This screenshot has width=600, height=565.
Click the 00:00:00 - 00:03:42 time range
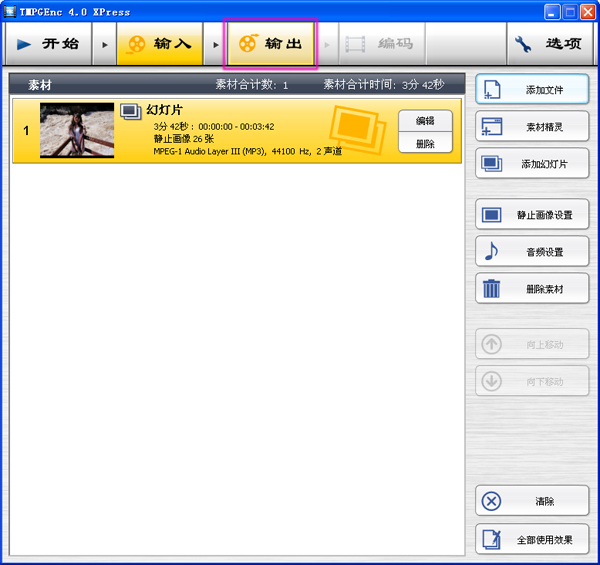click(236, 127)
